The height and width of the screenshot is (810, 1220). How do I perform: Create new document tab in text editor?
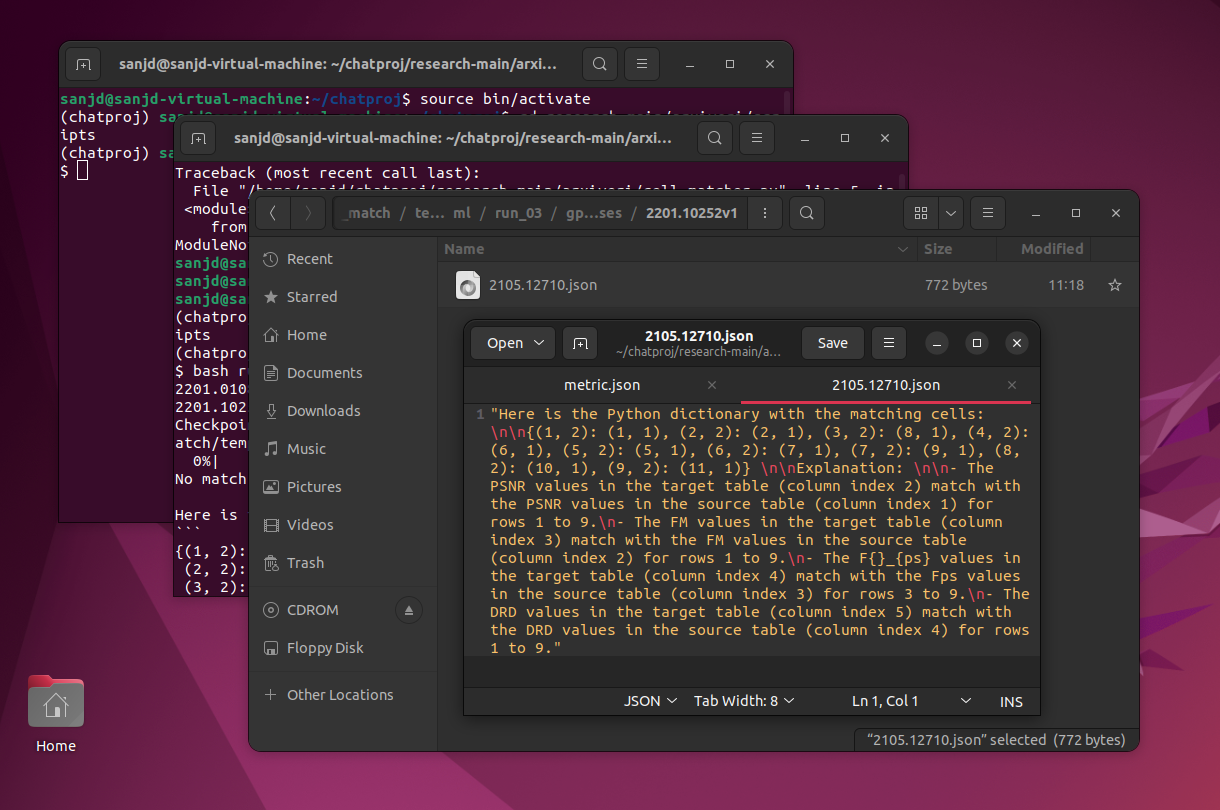[580, 343]
